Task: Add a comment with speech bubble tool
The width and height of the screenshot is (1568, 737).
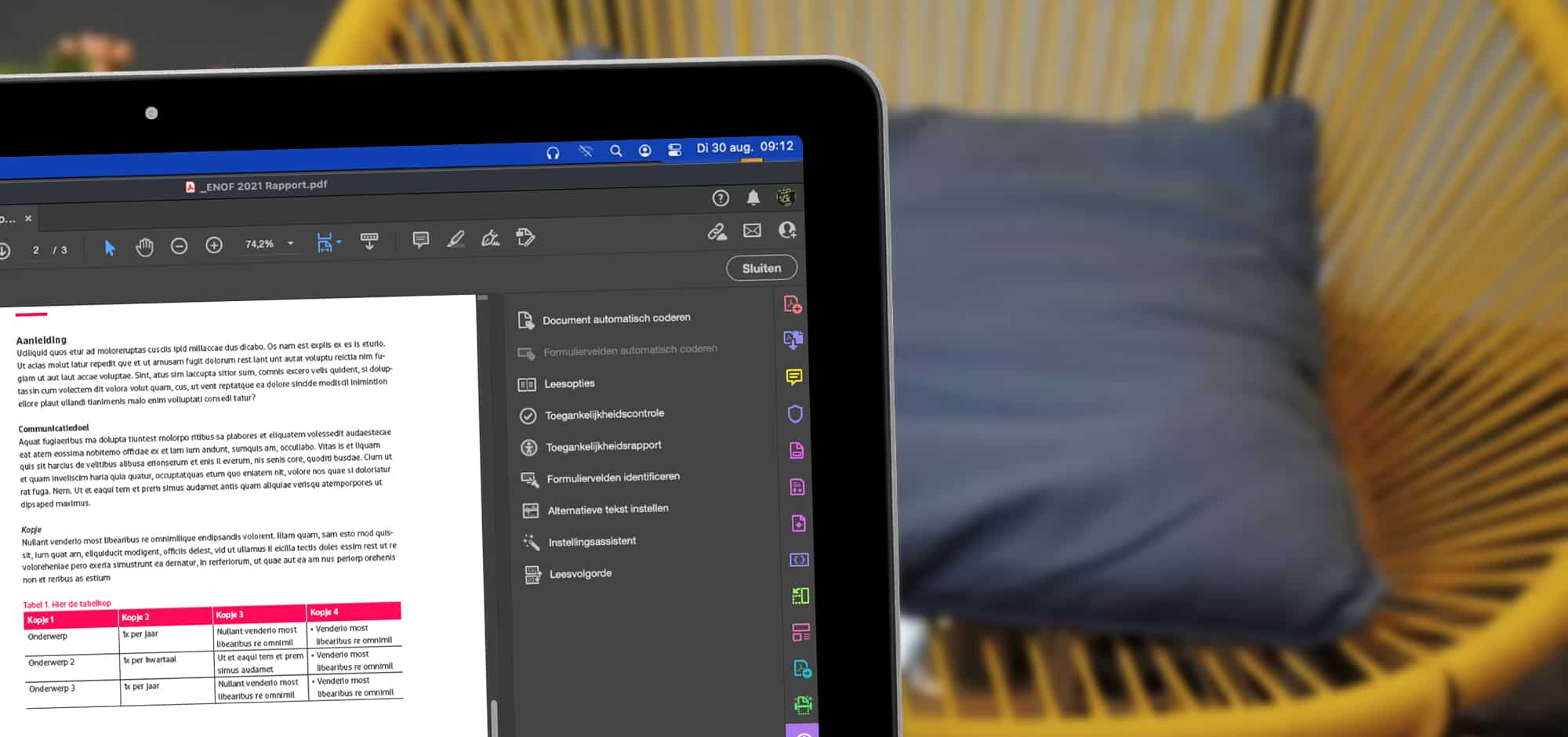Action: [x=421, y=239]
